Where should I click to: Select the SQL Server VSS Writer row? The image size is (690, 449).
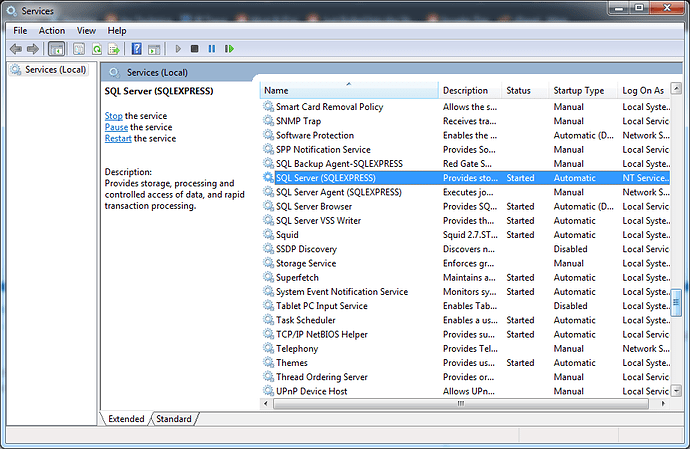466,221
